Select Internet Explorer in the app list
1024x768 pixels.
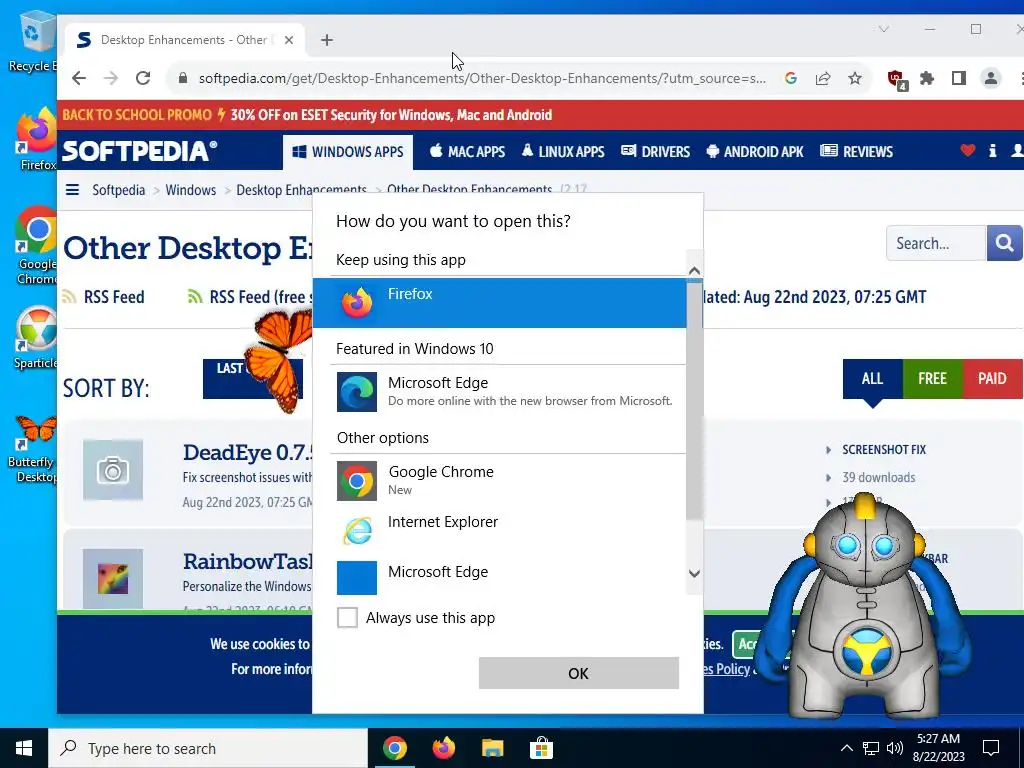(499, 529)
